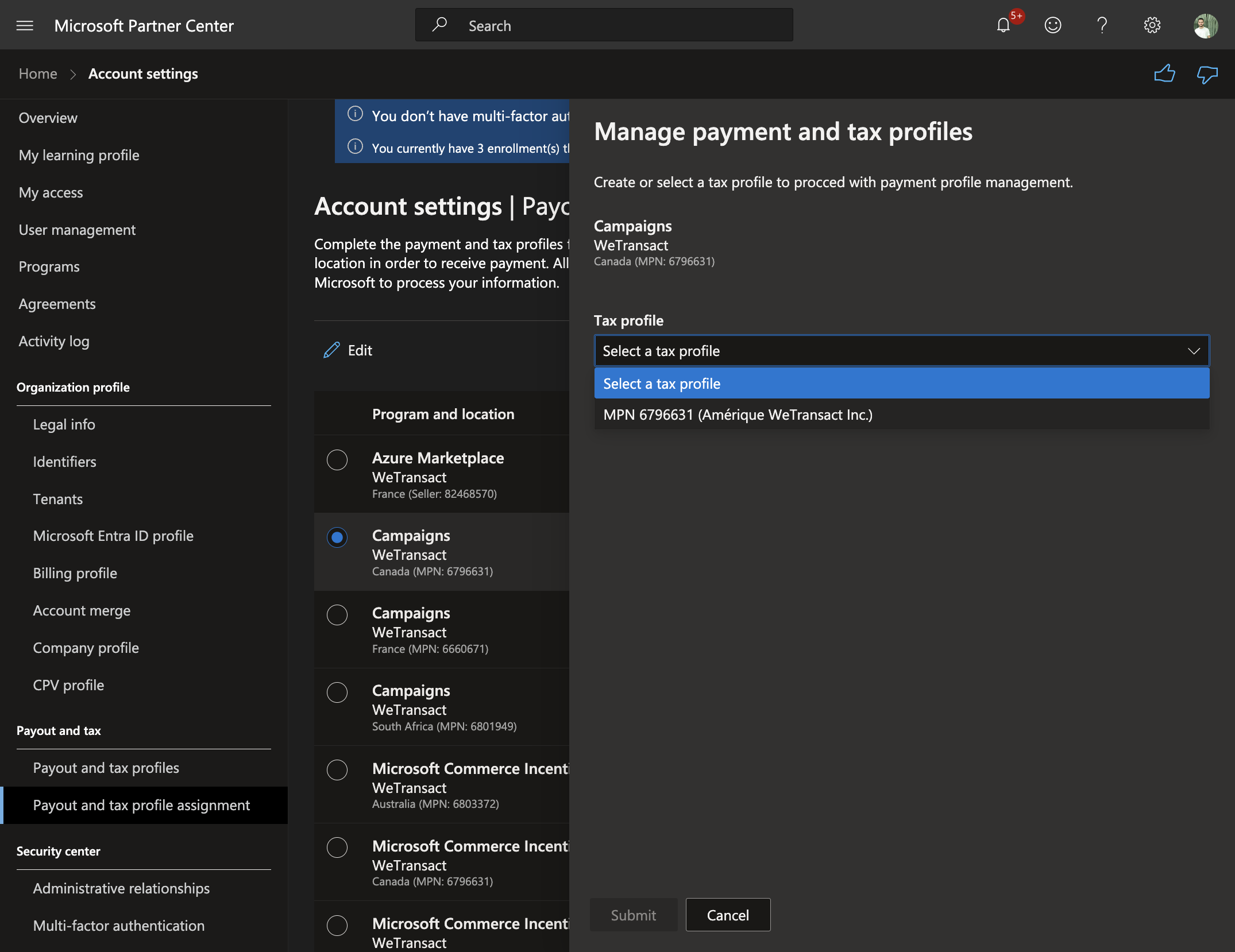Click the Cancel button
This screenshot has height=952, width=1235.
point(728,915)
